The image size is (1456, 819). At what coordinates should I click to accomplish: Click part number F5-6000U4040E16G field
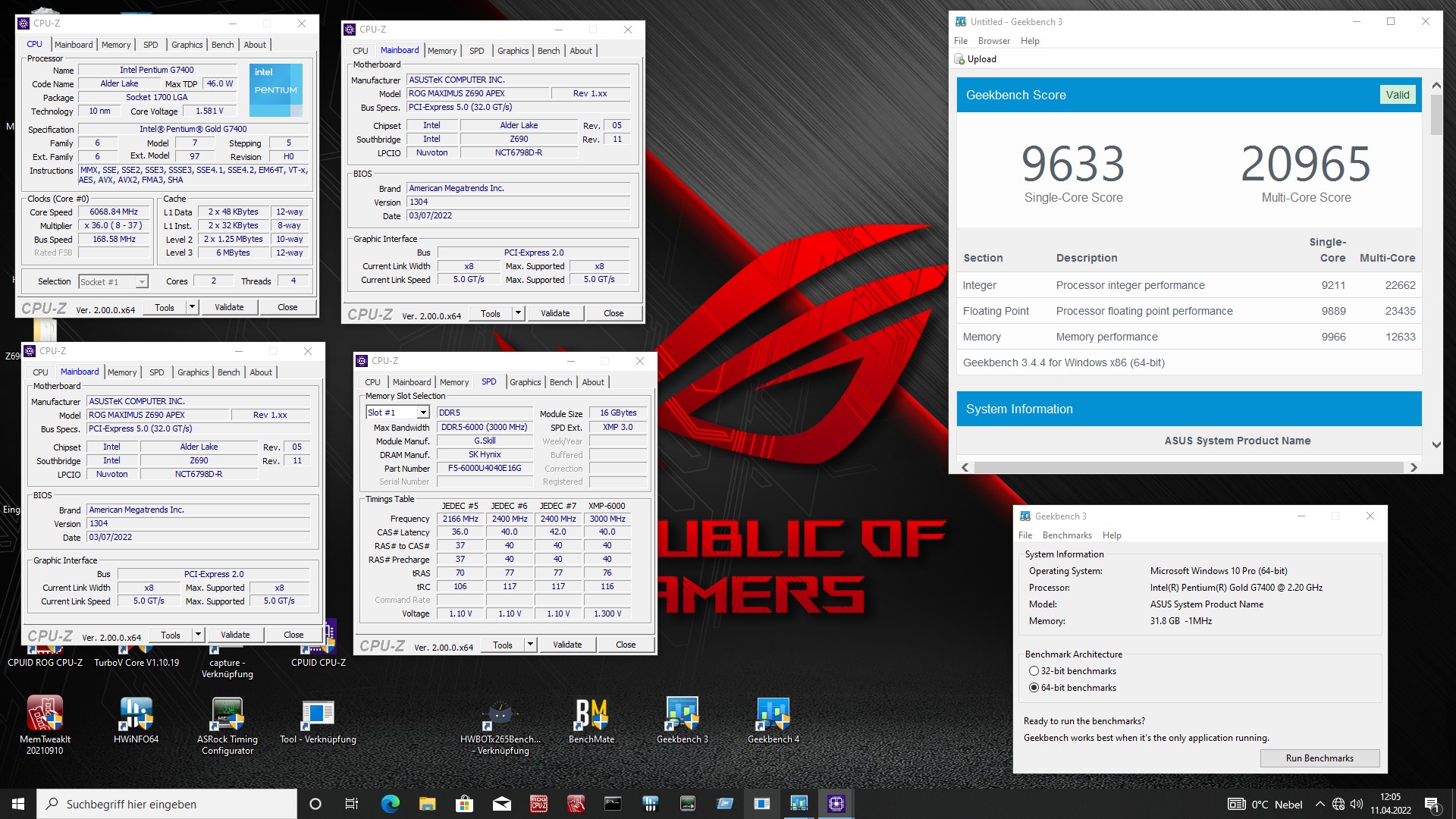point(485,469)
